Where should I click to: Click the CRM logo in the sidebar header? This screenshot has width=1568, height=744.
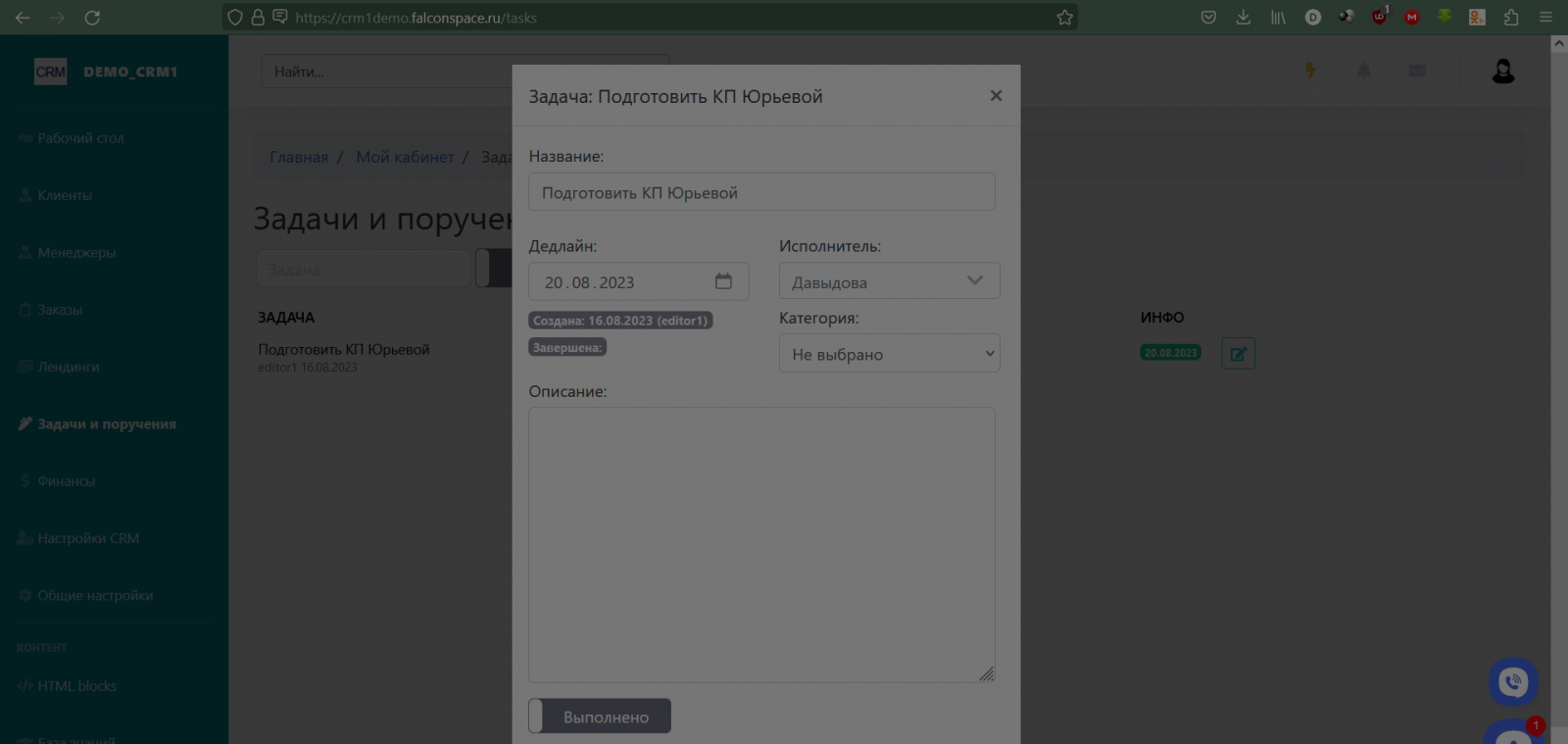click(x=50, y=72)
